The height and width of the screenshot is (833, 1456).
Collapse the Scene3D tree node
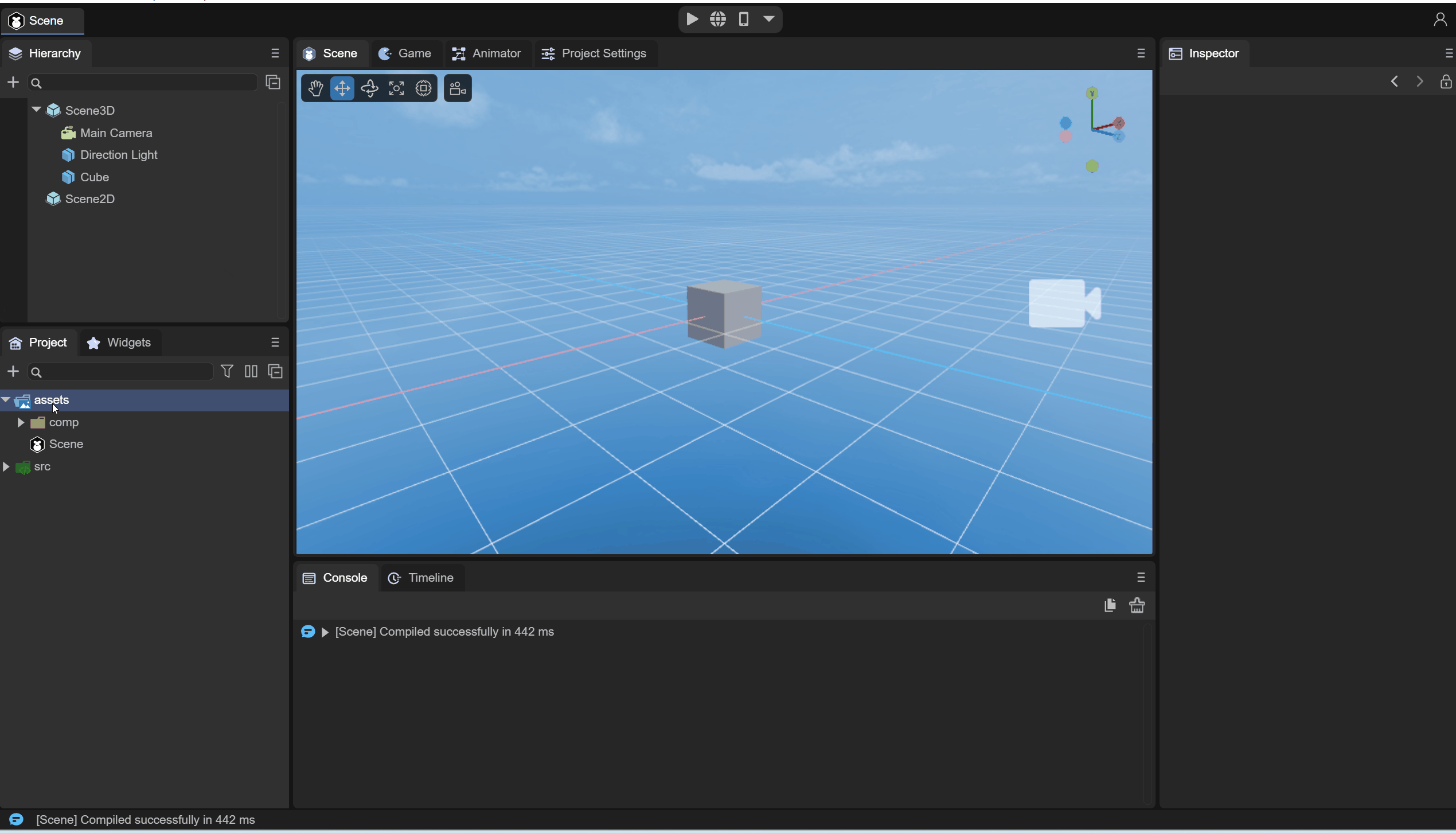36,110
